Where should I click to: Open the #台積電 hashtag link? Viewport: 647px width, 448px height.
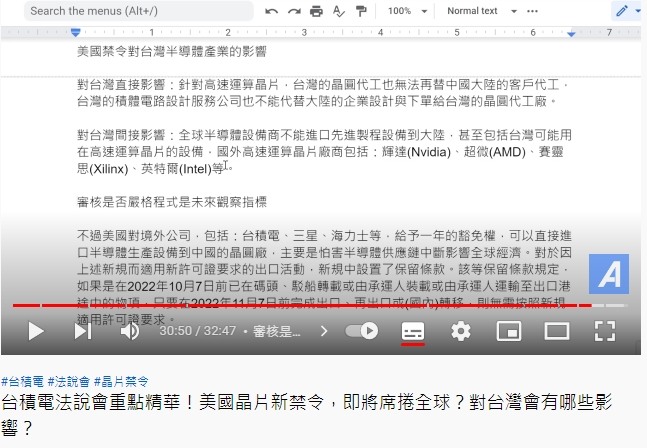point(22,382)
